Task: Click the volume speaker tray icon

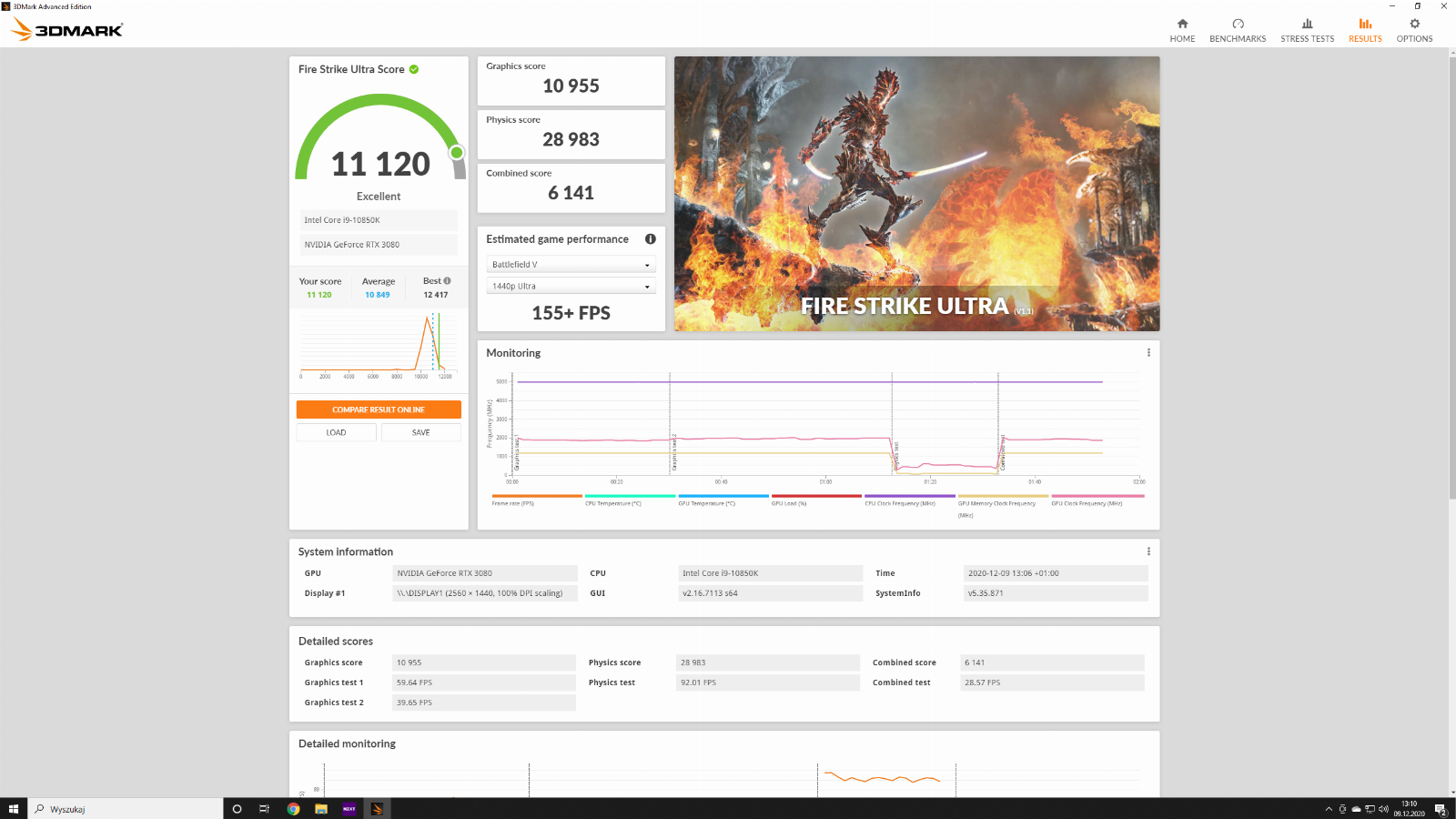Action: (1383, 809)
